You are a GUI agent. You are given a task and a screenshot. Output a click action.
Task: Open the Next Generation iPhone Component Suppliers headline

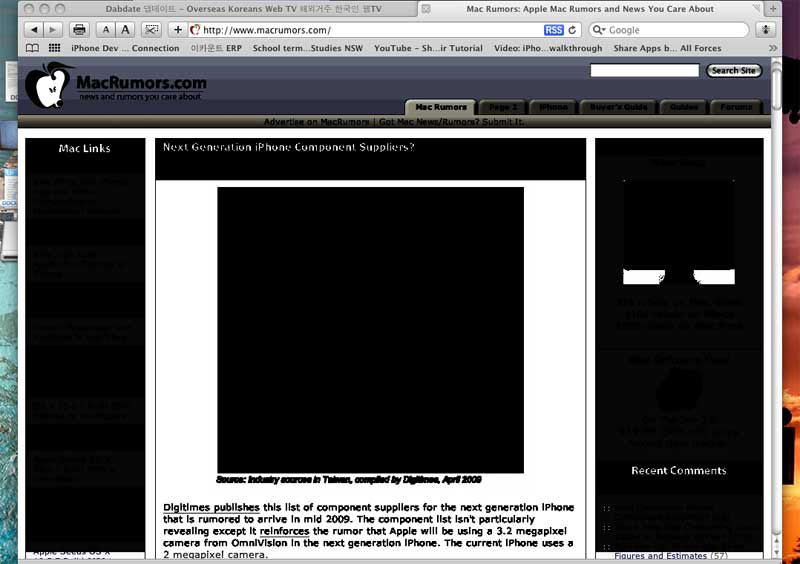coord(288,147)
